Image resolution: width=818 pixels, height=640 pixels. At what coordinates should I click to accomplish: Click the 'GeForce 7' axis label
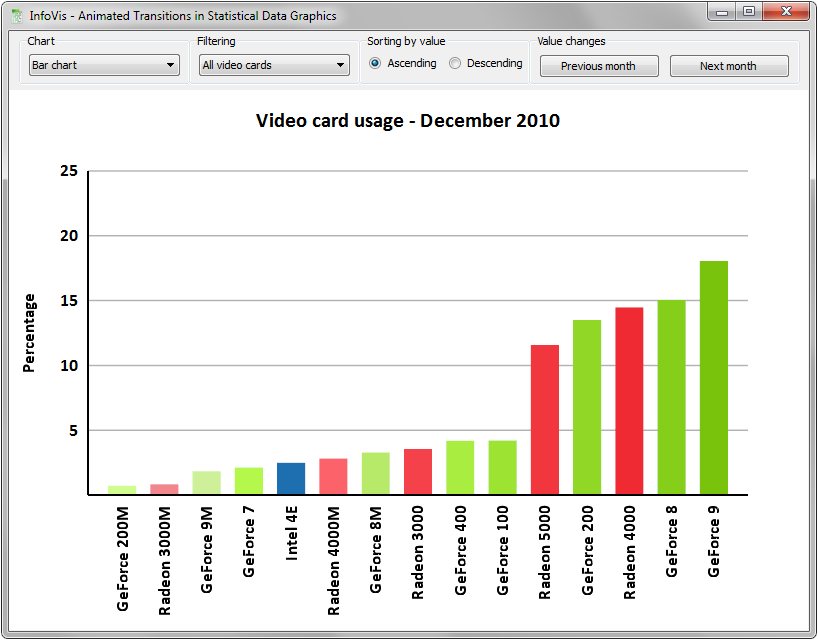(248, 541)
